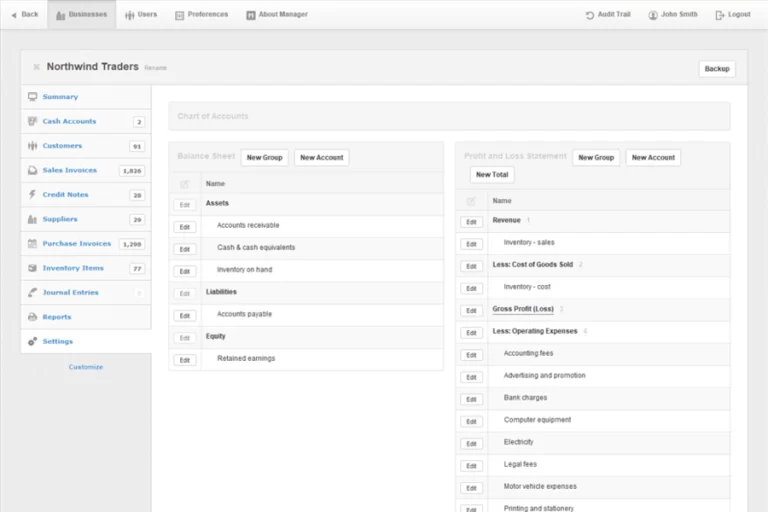Open the Cash Accounts link in sidebar
768x512 pixels.
tap(69, 121)
